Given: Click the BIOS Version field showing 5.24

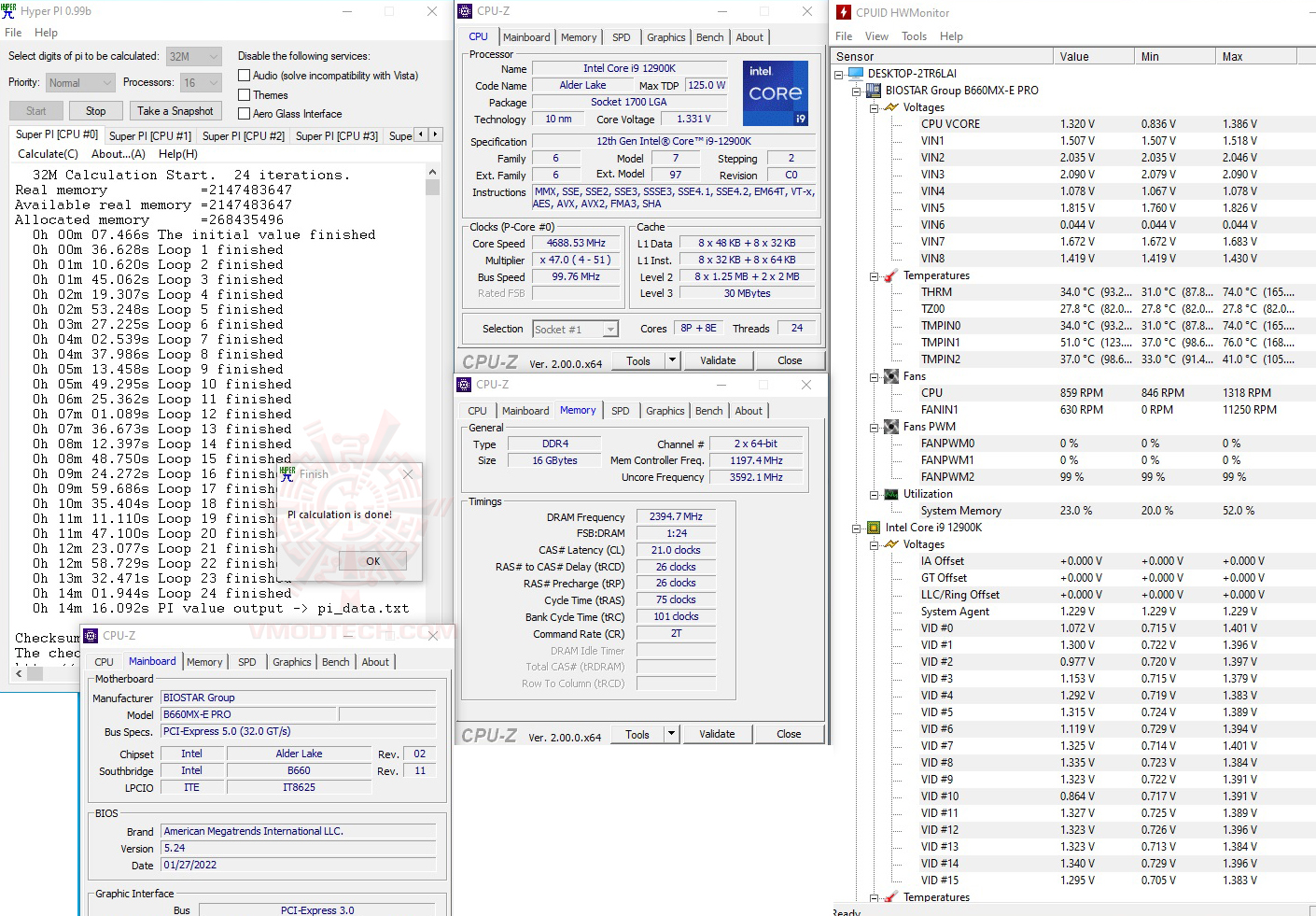Looking at the screenshot, I should pos(299,848).
